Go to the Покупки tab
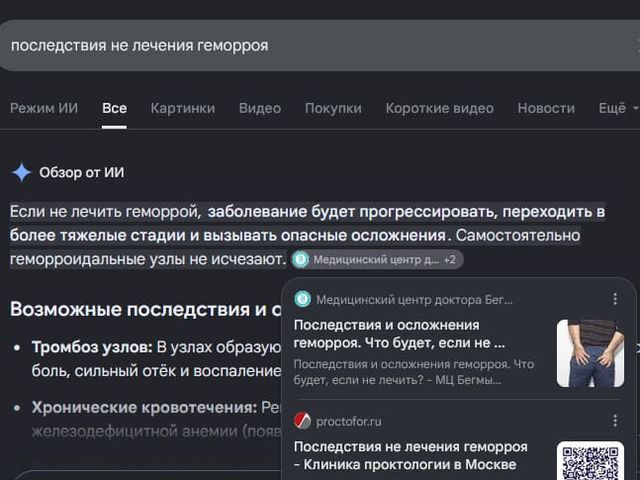 tap(333, 108)
